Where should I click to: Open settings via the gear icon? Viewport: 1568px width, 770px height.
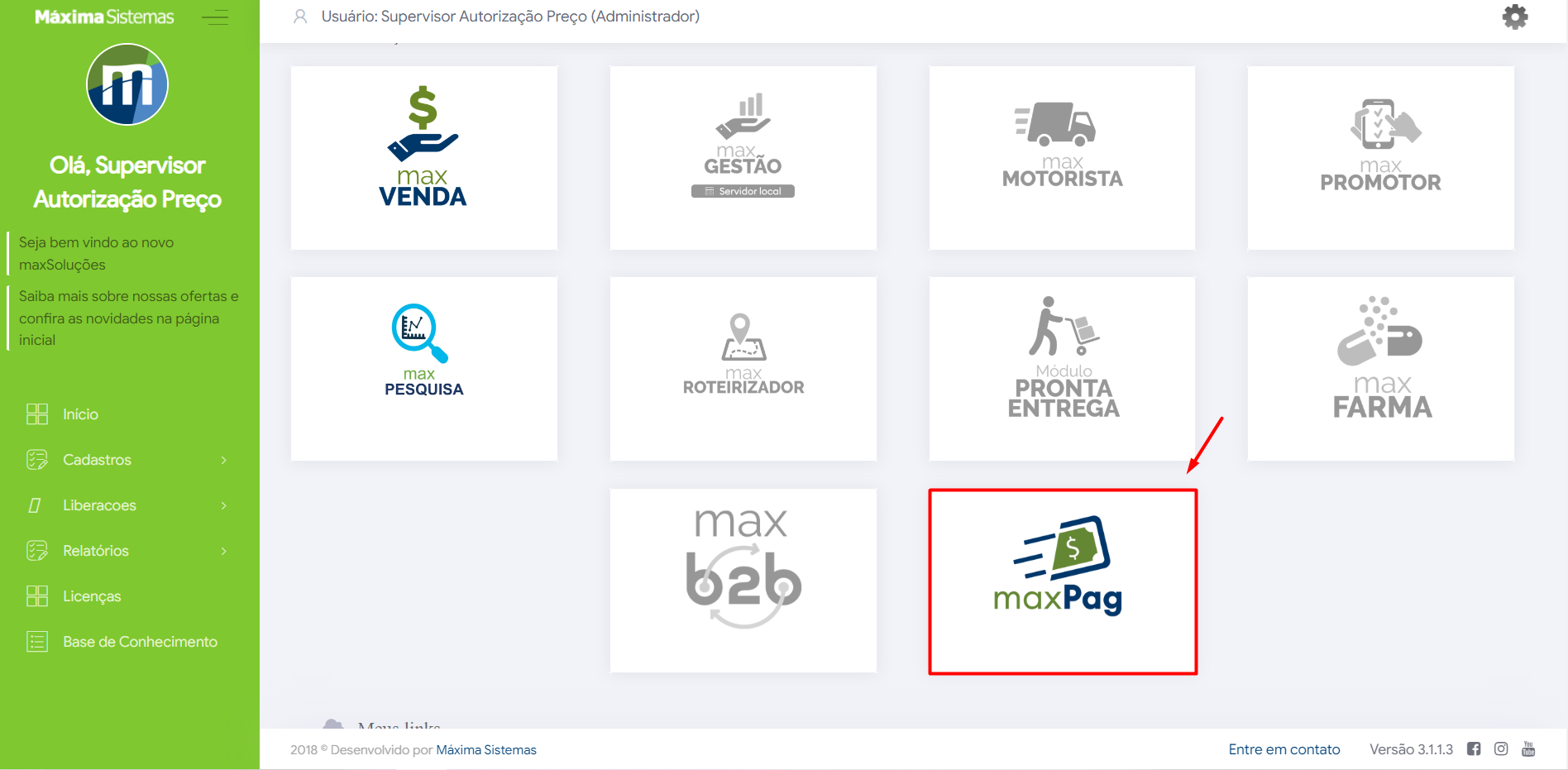[1515, 17]
